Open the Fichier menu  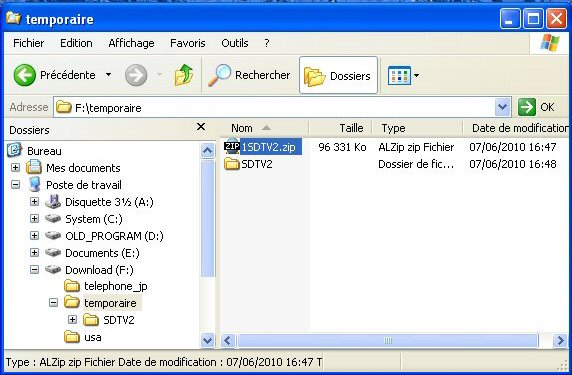28,43
